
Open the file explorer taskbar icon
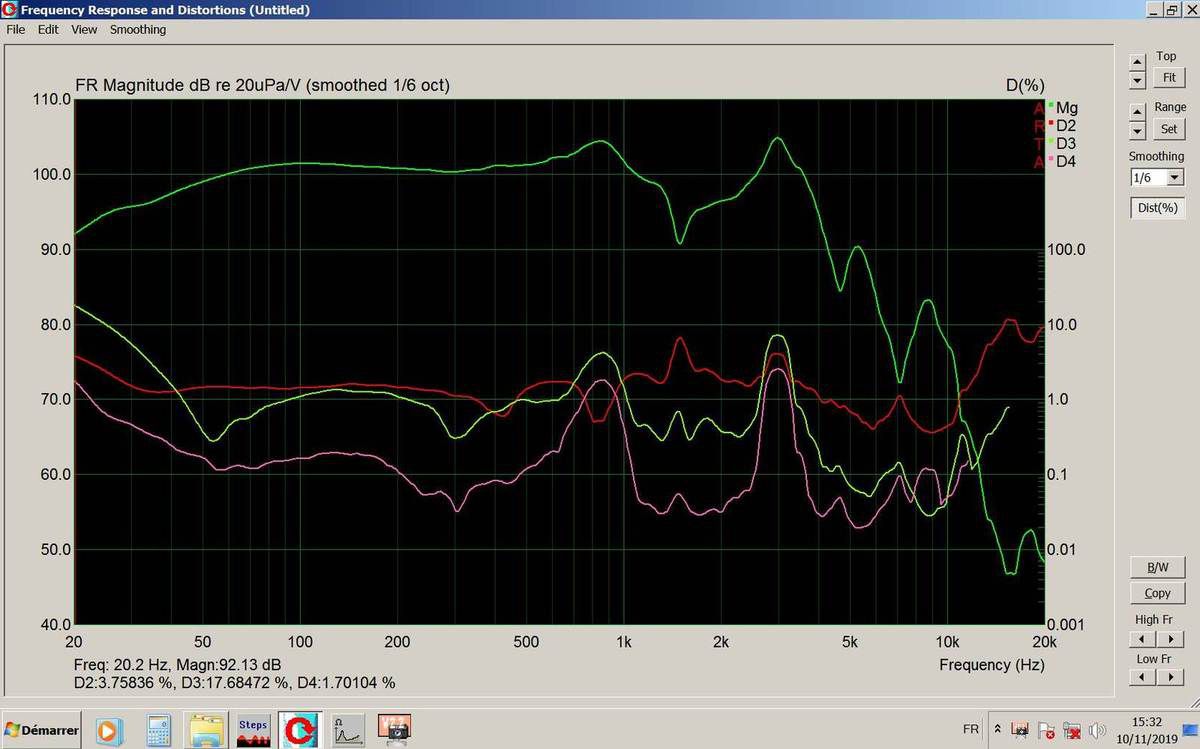point(206,730)
